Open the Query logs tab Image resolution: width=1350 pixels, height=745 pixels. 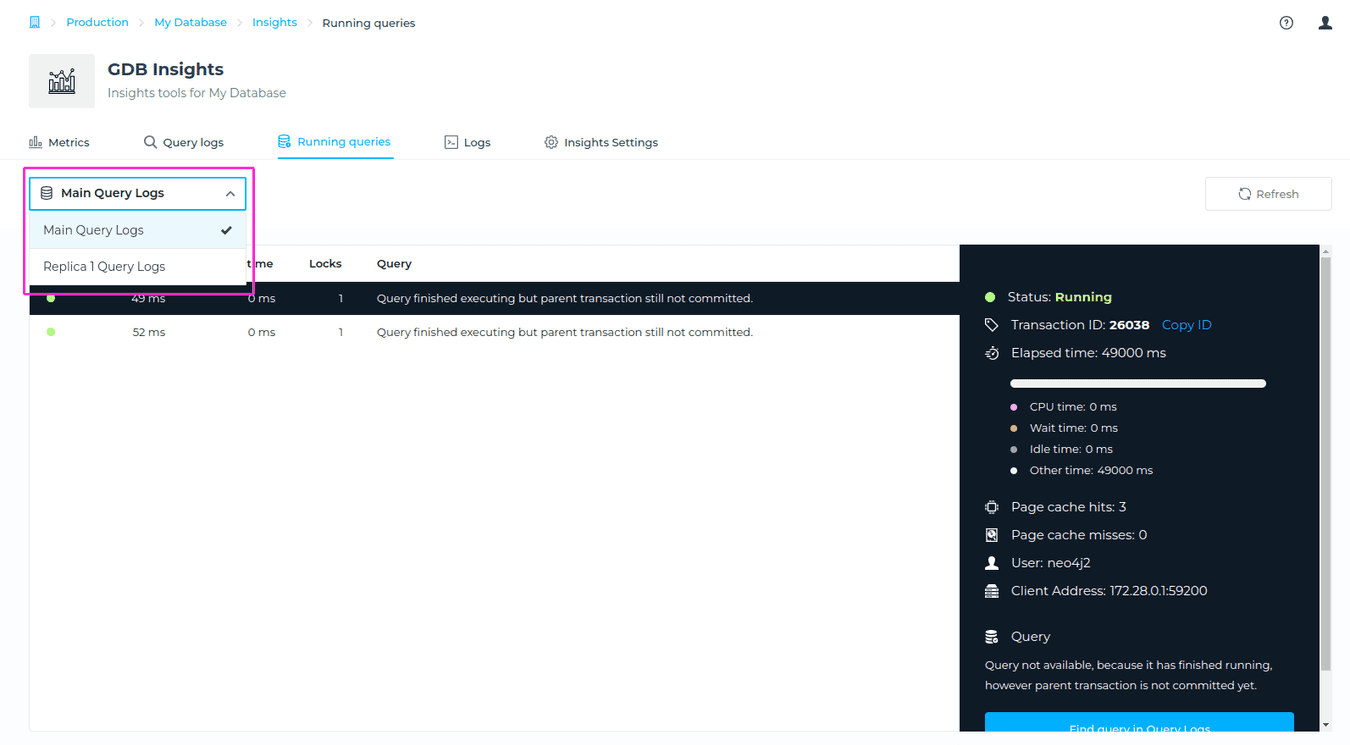coord(193,142)
